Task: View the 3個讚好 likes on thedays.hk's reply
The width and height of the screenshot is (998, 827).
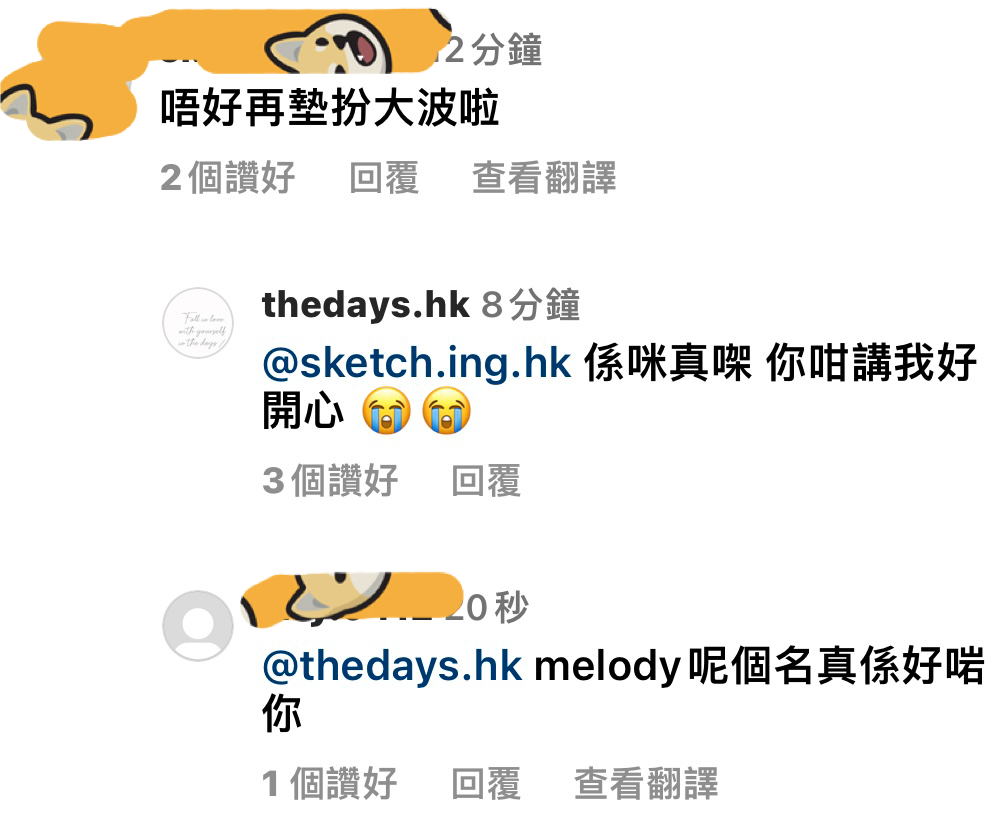Action: [x=330, y=481]
